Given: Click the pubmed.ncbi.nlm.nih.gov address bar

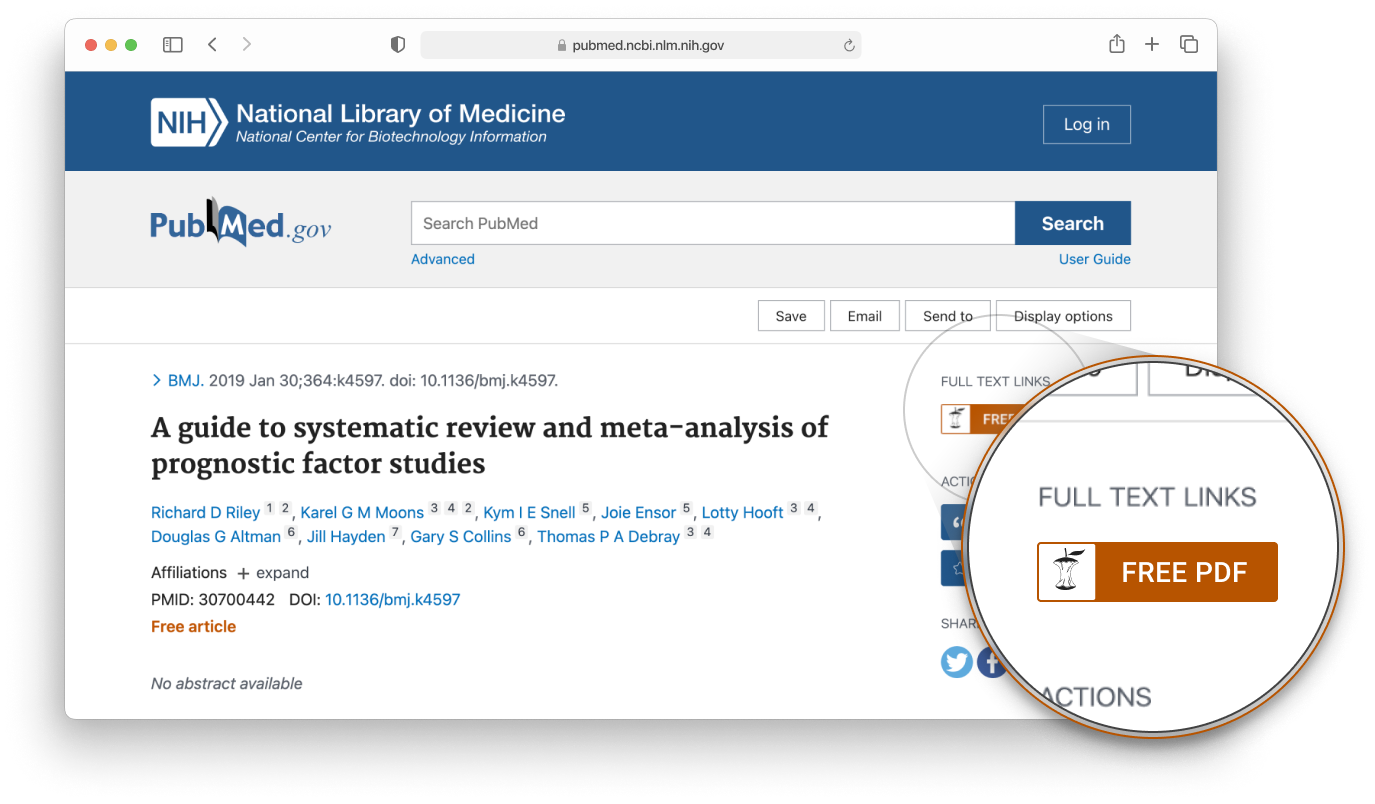Looking at the screenshot, I should 640,45.
